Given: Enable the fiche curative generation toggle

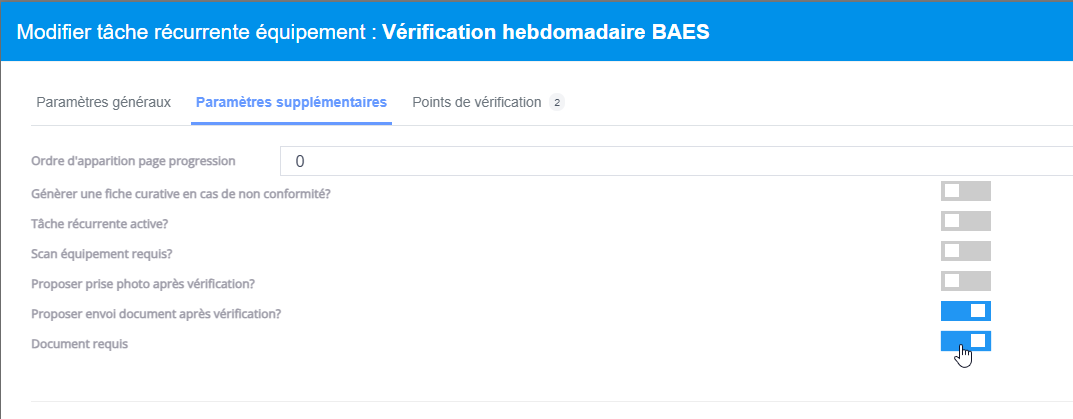Looking at the screenshot, I should tap(965, 191).
